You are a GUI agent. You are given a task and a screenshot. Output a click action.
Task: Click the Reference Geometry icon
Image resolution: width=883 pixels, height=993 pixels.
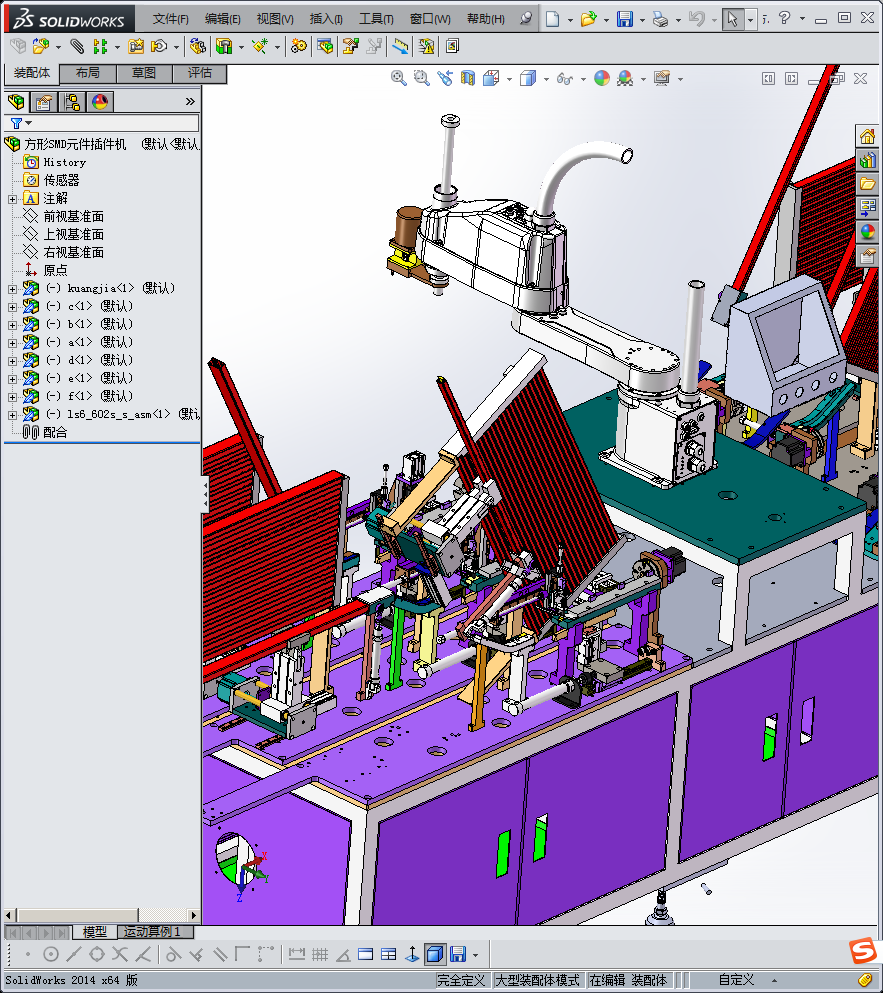[x=259, y=46]
